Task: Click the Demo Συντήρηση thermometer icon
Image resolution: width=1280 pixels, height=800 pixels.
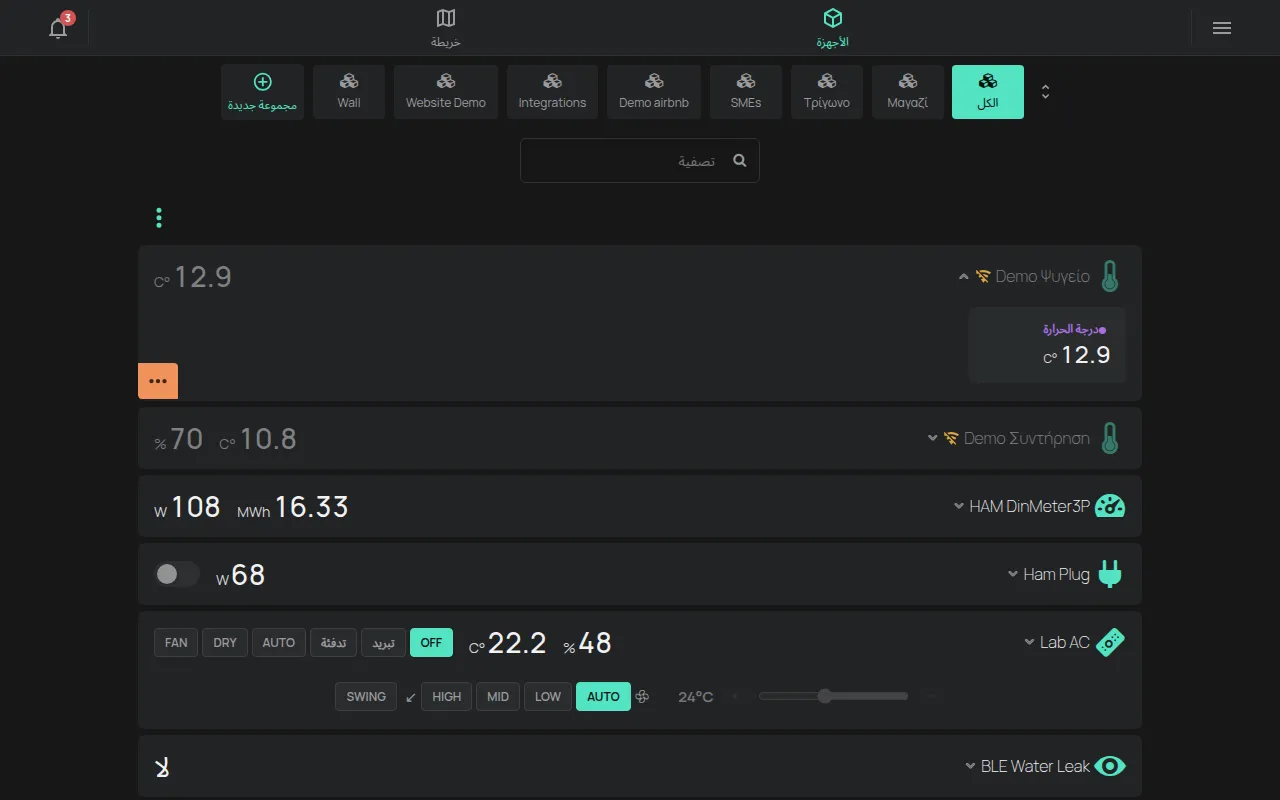Action: click(x=1109, y=438)
